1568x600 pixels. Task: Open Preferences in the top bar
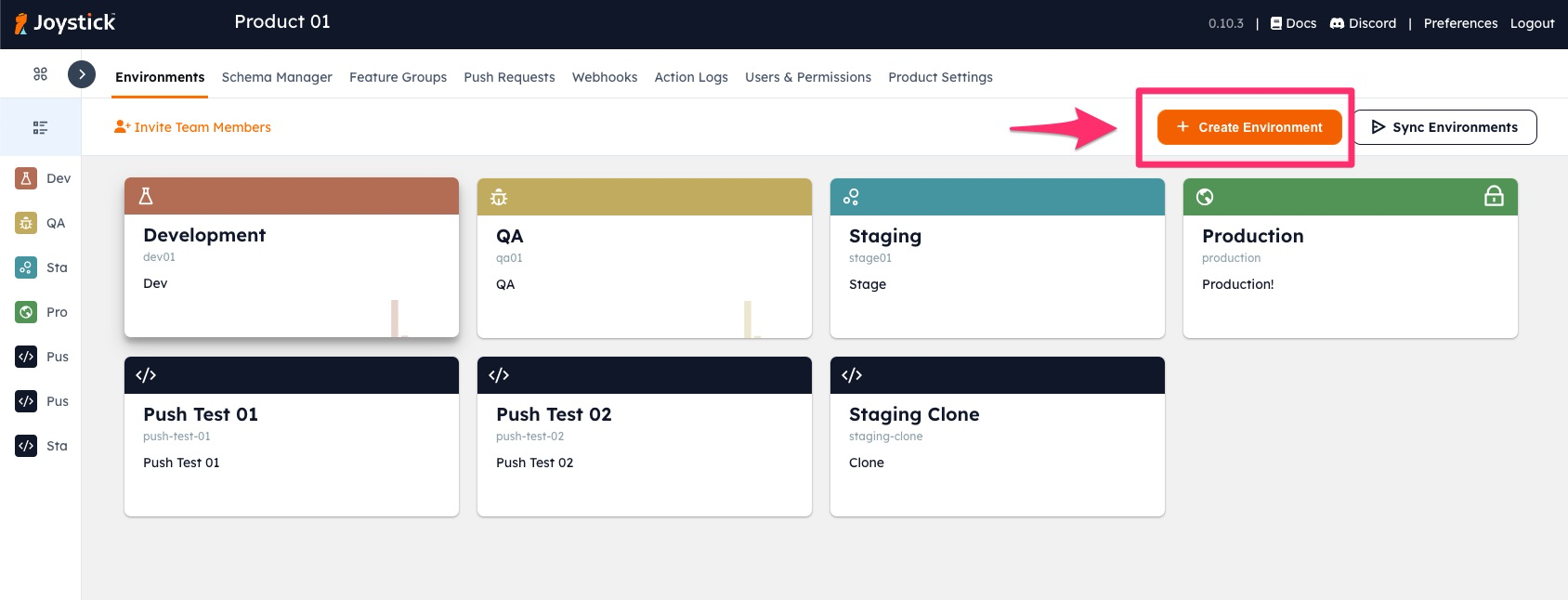(1460, 23)
